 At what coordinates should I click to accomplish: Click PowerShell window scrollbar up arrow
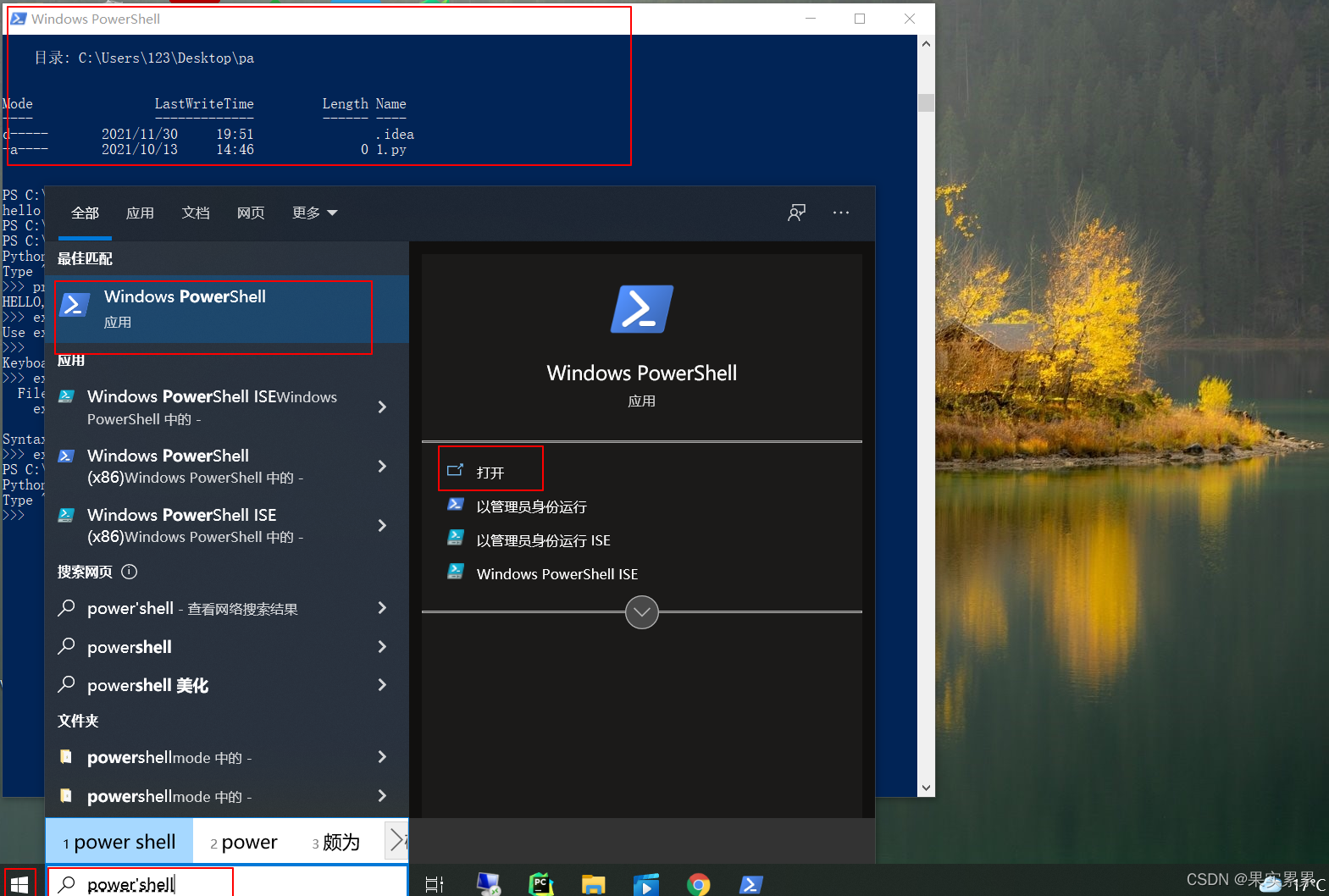point(927,44)
